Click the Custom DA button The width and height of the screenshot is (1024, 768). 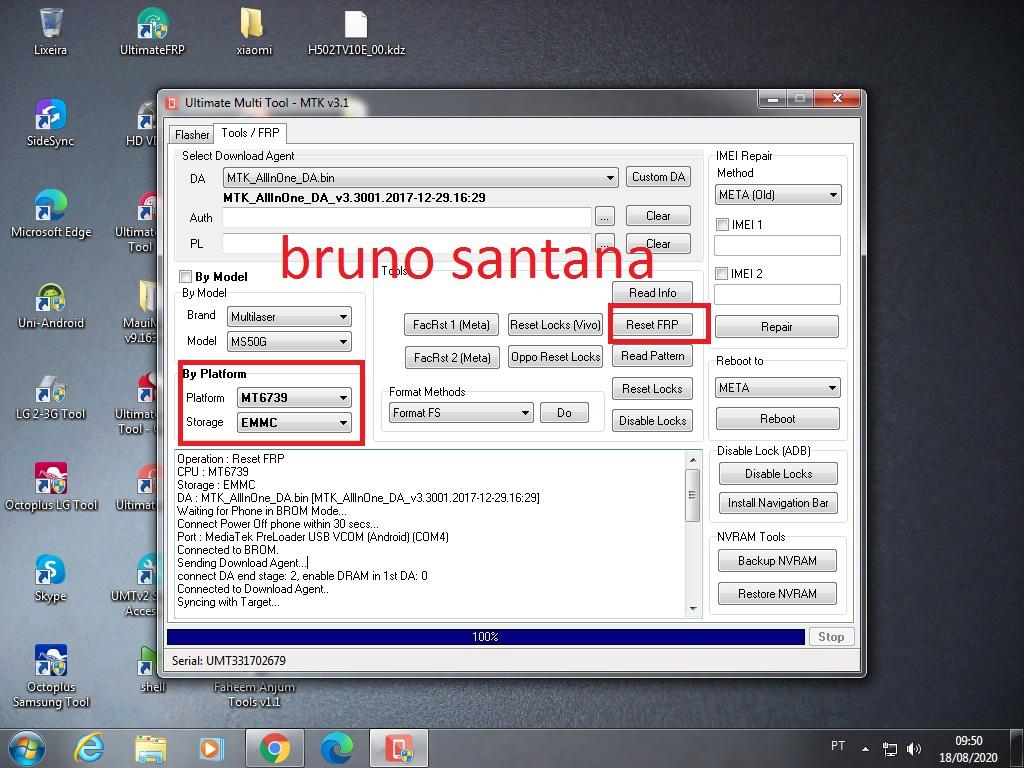click(658, 177)
